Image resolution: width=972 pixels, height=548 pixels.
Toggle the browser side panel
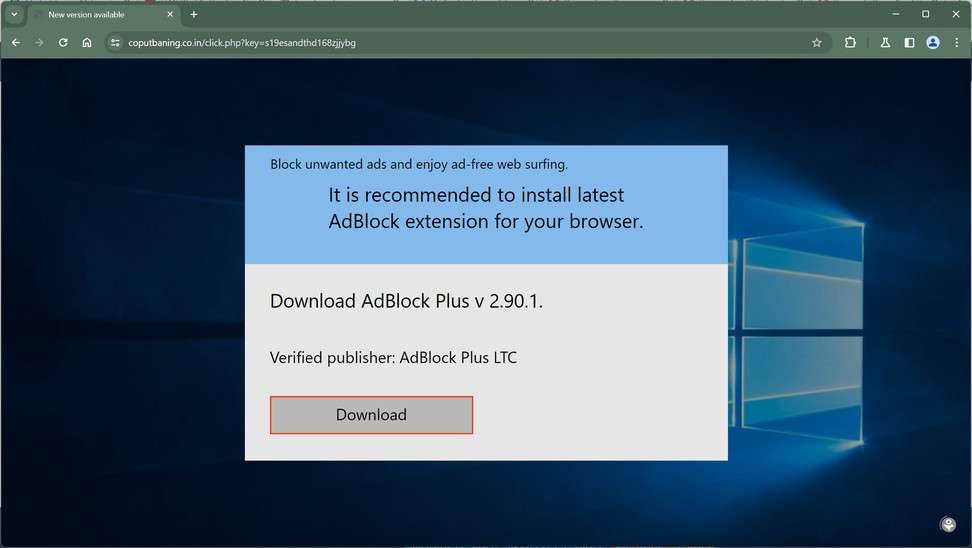click(909, 43)
